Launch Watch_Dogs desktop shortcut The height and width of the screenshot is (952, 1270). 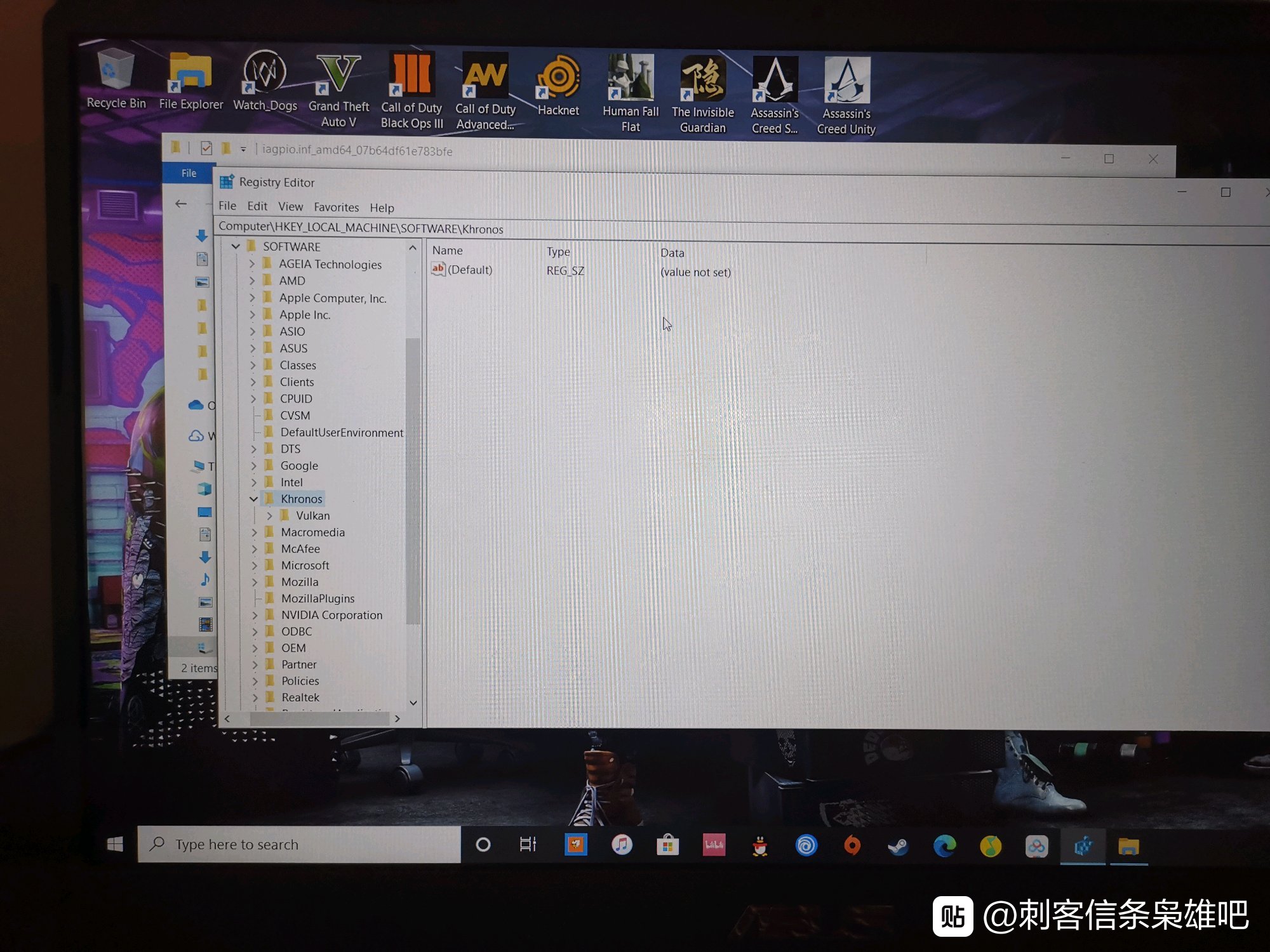pyautogui.click(x=265, y=81)
